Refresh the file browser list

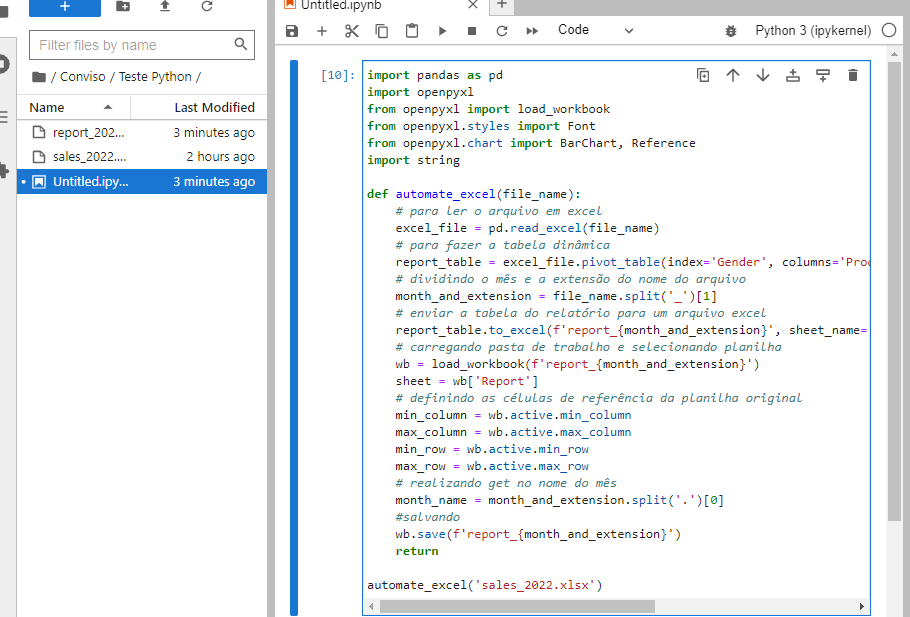(x=207, y=6)
